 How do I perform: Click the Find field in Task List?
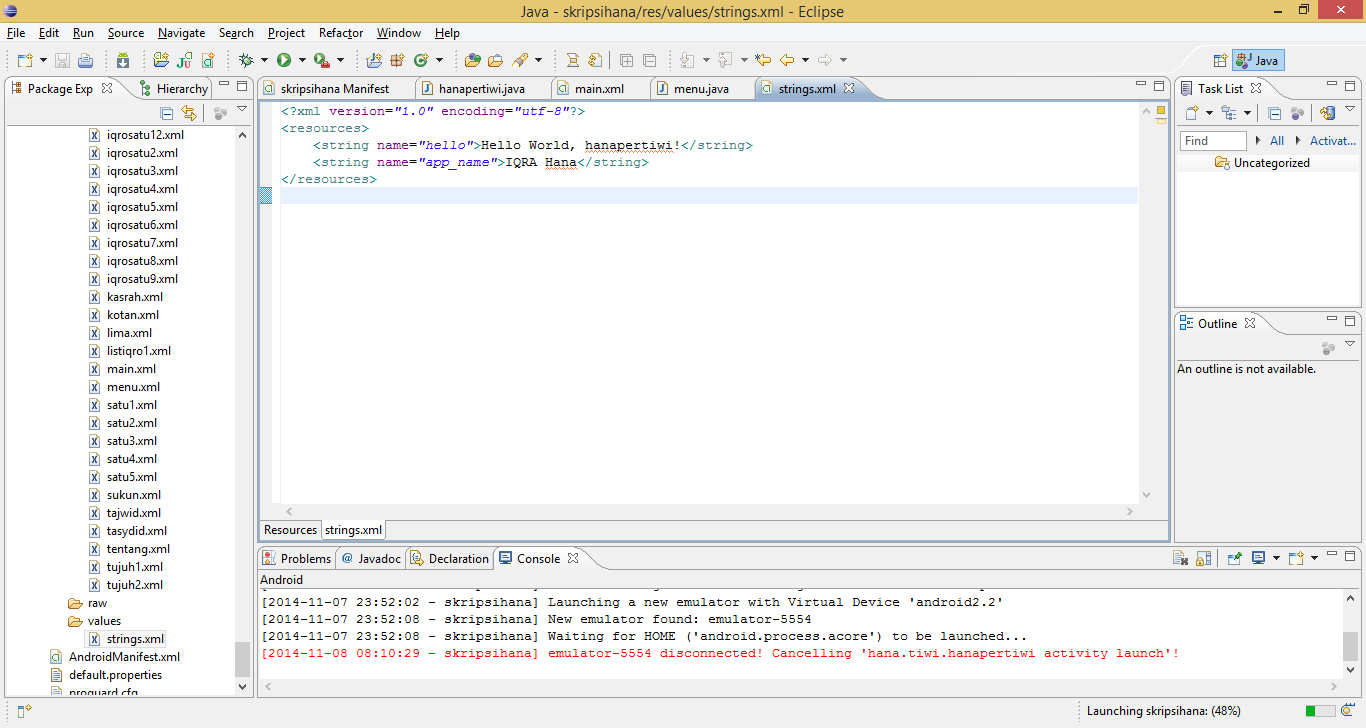(x=1213, y=141)
